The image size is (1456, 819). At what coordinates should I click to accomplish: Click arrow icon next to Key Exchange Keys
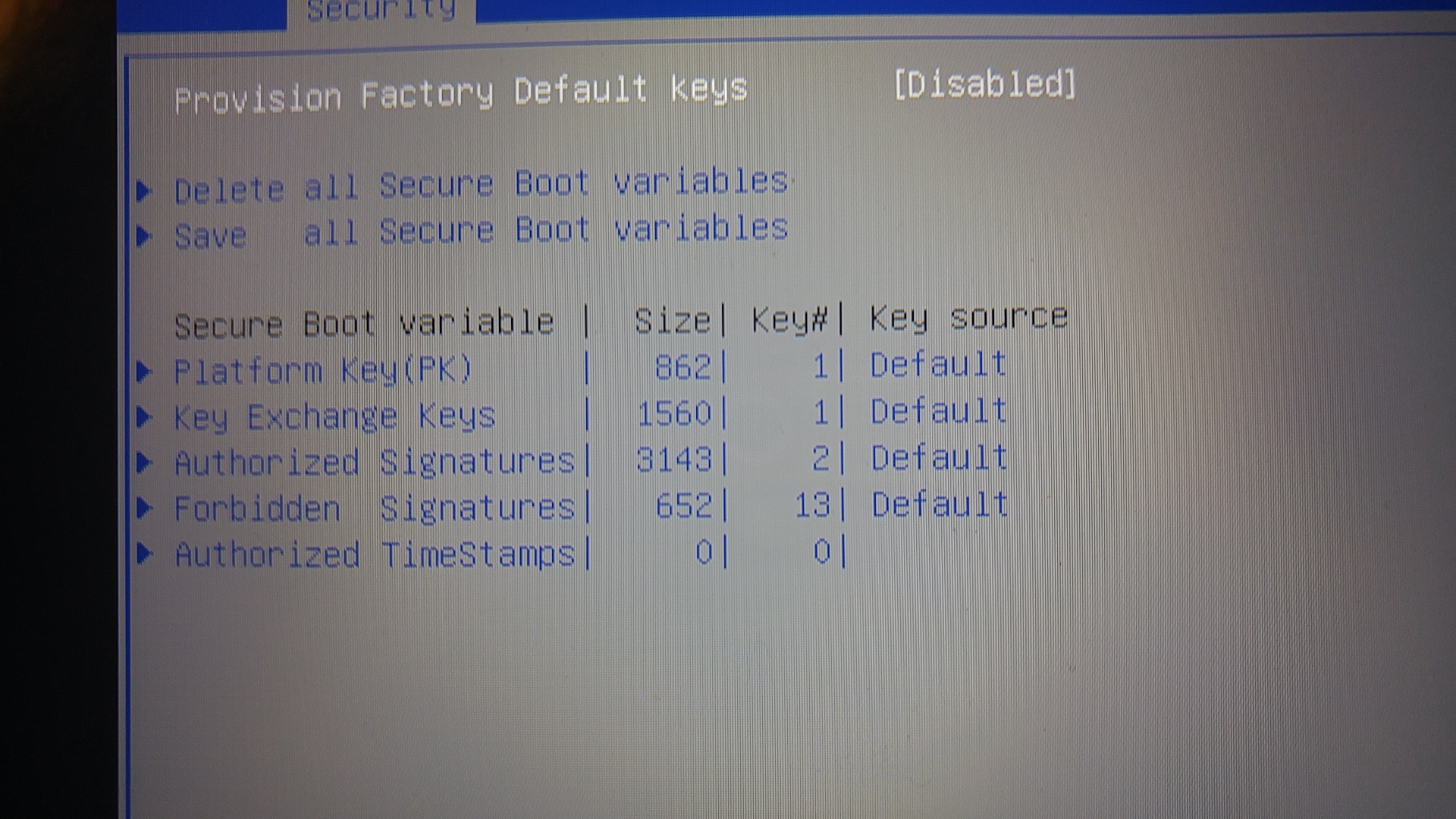[x=144, y=416]
